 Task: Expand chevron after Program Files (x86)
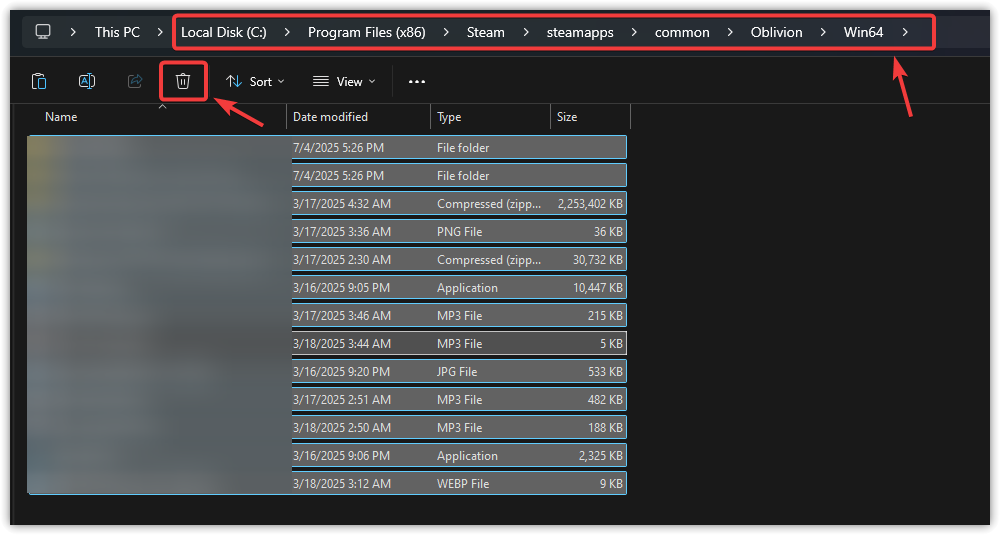pos(446,32)
